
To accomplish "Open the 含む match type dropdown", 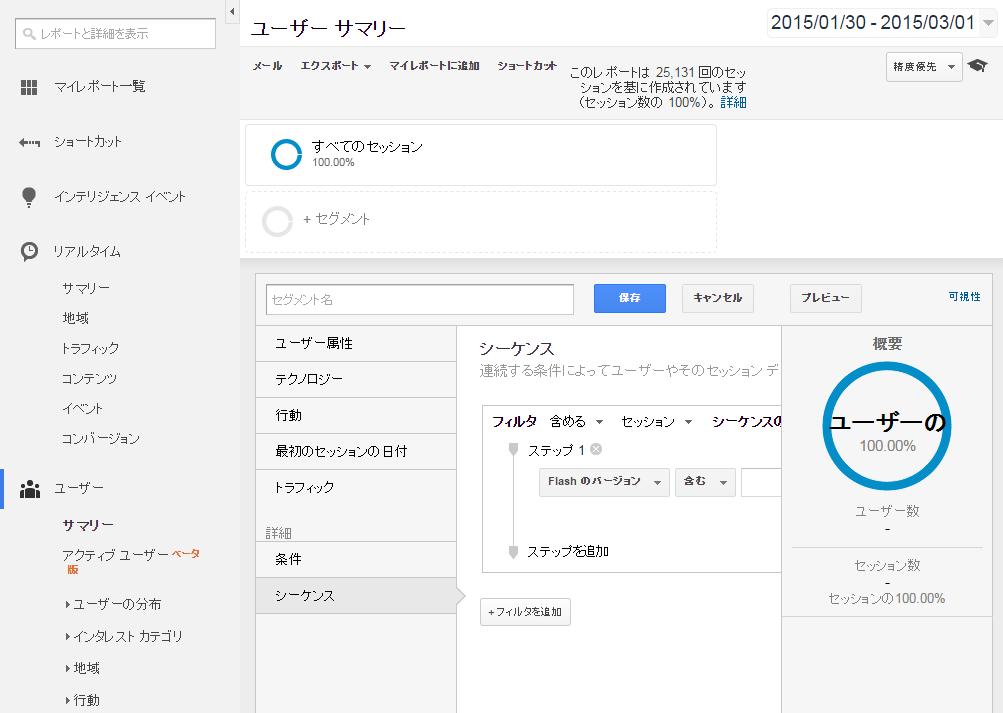I will [705, 482].
